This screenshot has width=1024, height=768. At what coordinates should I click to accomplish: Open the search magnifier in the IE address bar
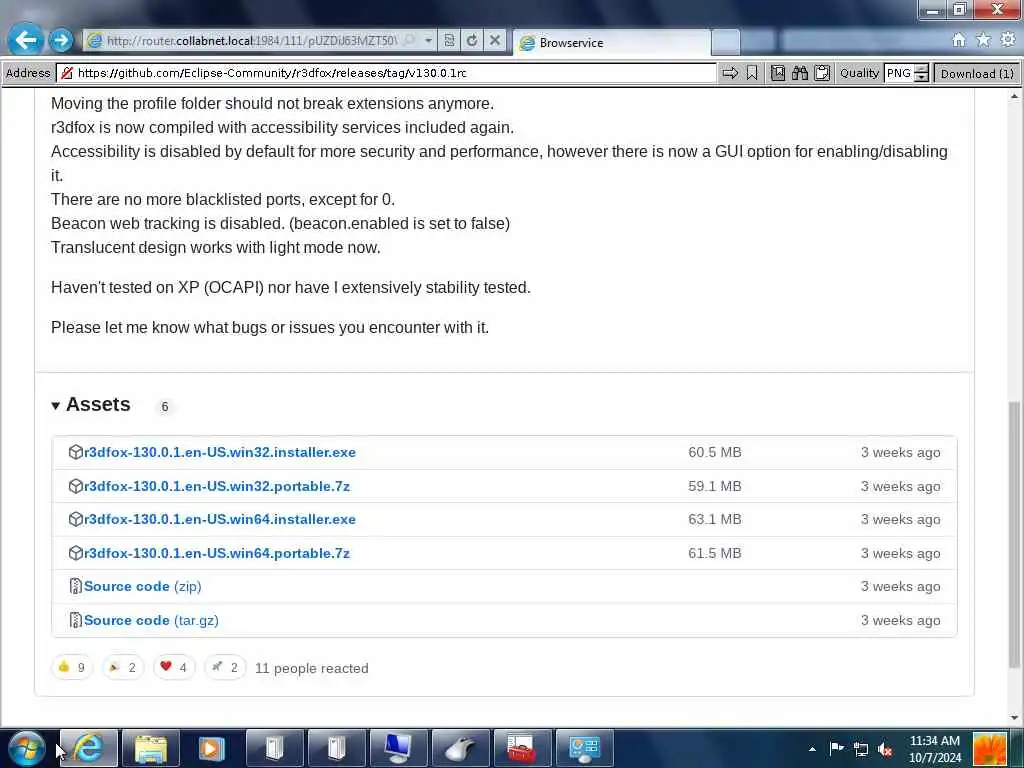coord(409,40)
